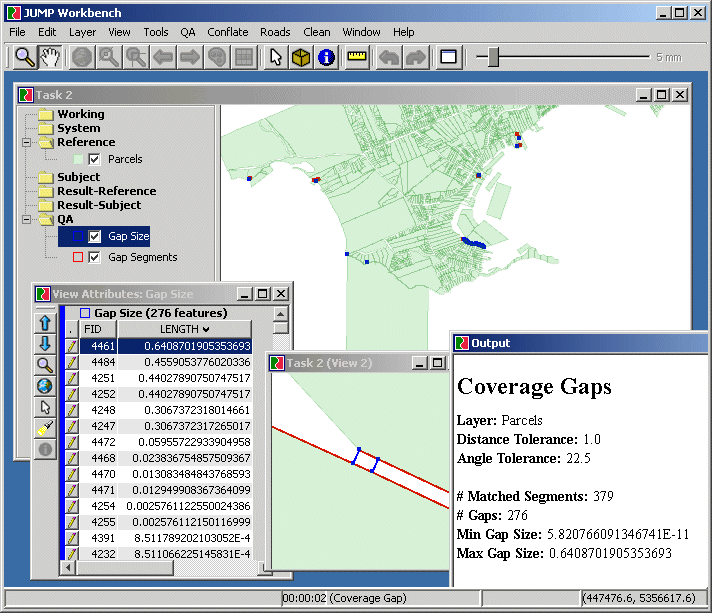This screenshot has width=712, height=613.
Task: Open the Edit menu
Action: (x=47, y=32)
